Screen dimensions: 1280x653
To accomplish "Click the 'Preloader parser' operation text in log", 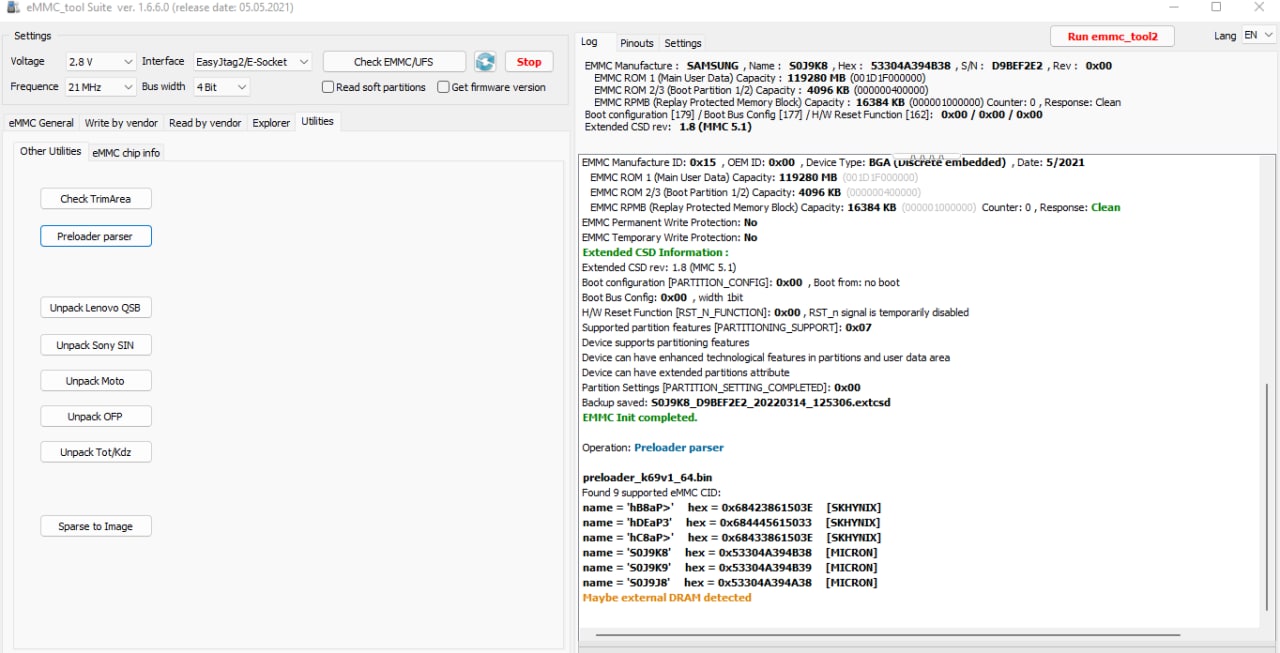I will tap(679, 447).
